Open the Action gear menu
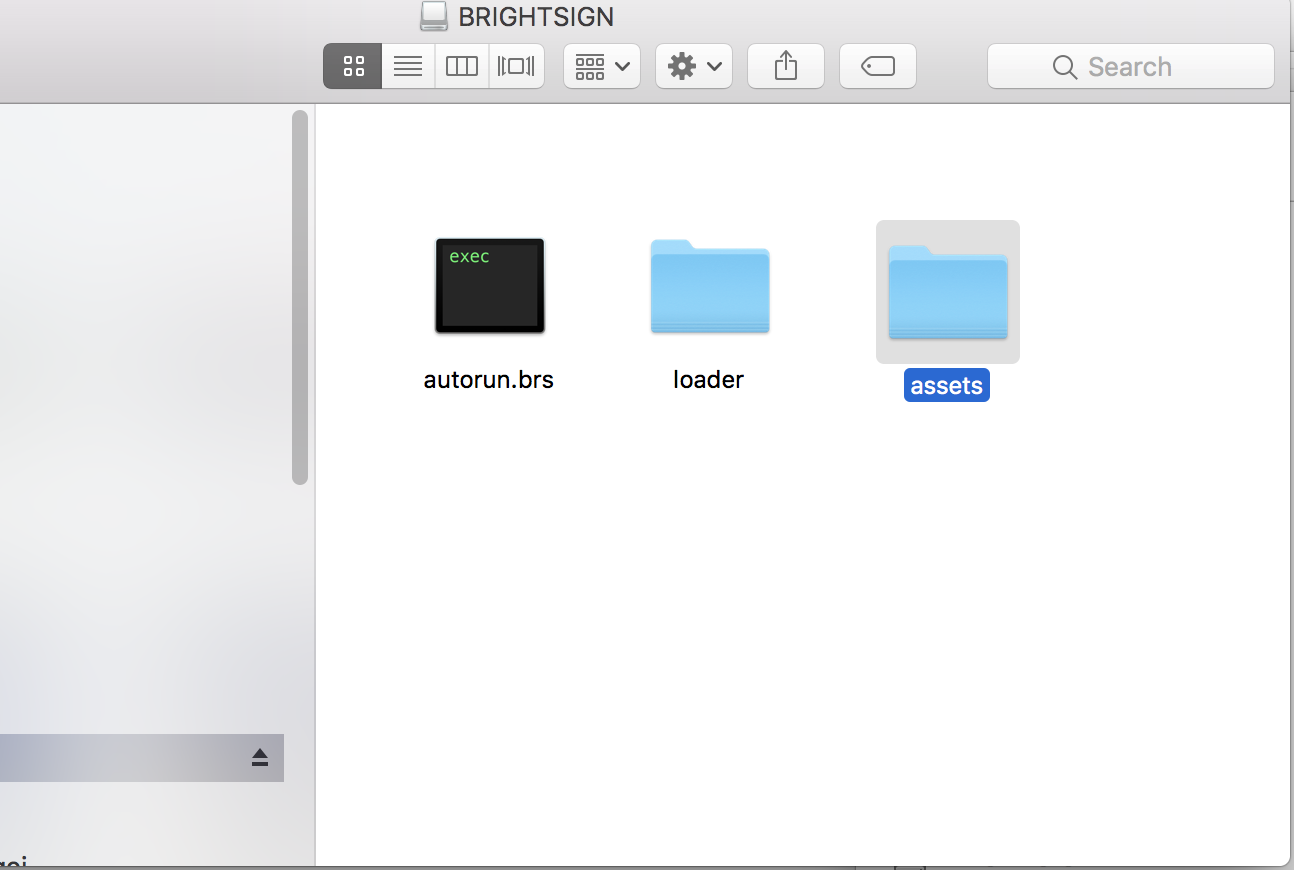 pos(694,67)
